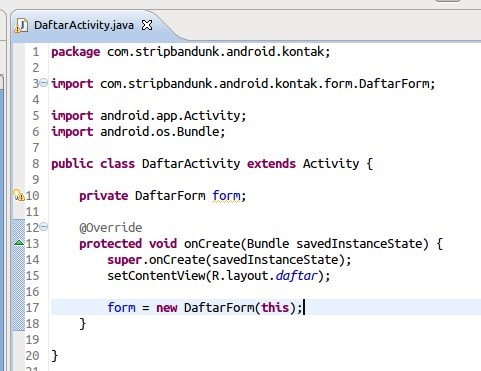Collapse the onCreate method fold on line 12
Viewport: 481px width, 371px height.
[44, 227]
